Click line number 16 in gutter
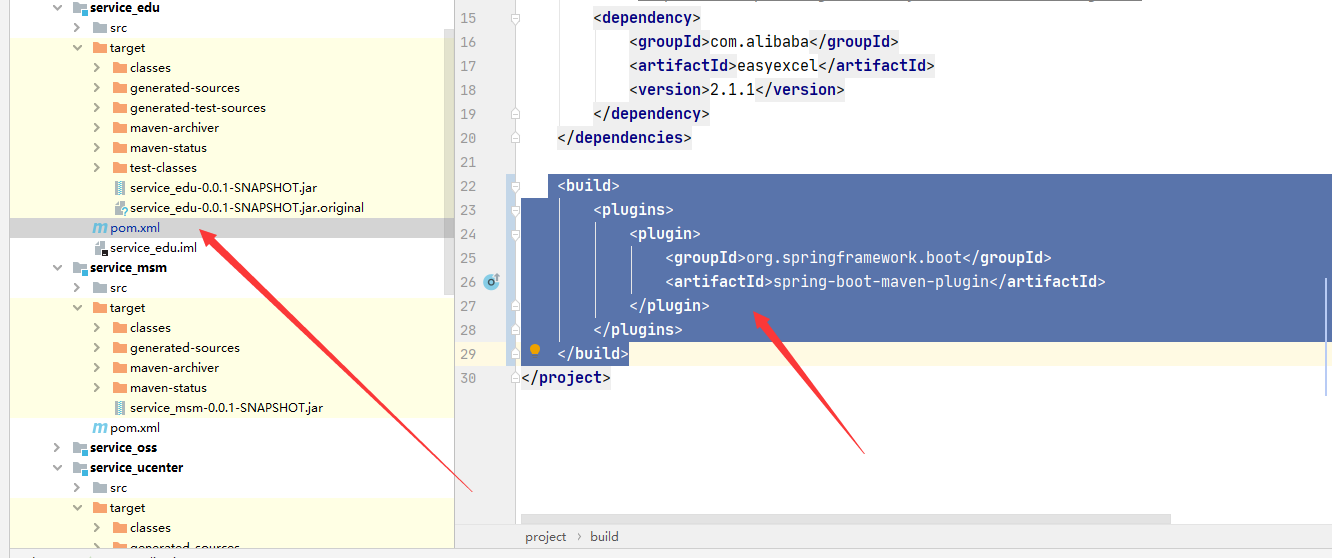 click(x=469, y=42)
